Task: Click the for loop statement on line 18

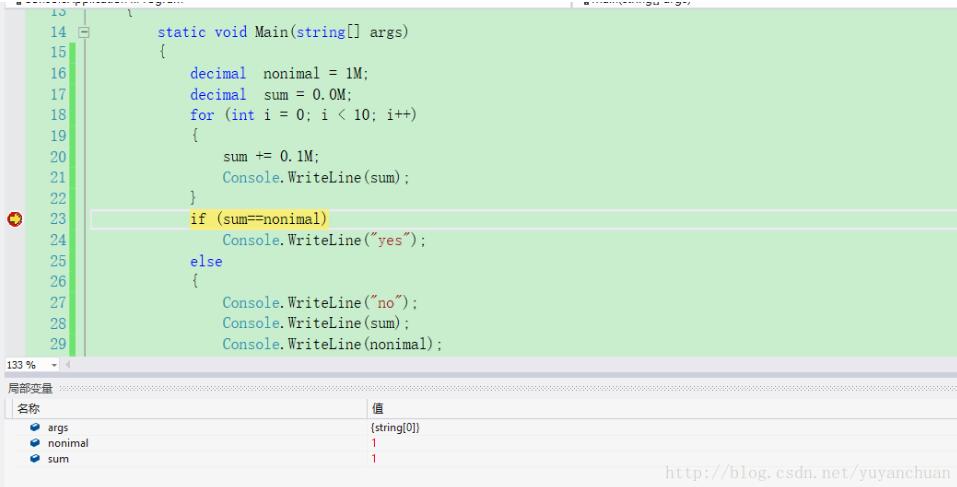Action: pos(303,115)
